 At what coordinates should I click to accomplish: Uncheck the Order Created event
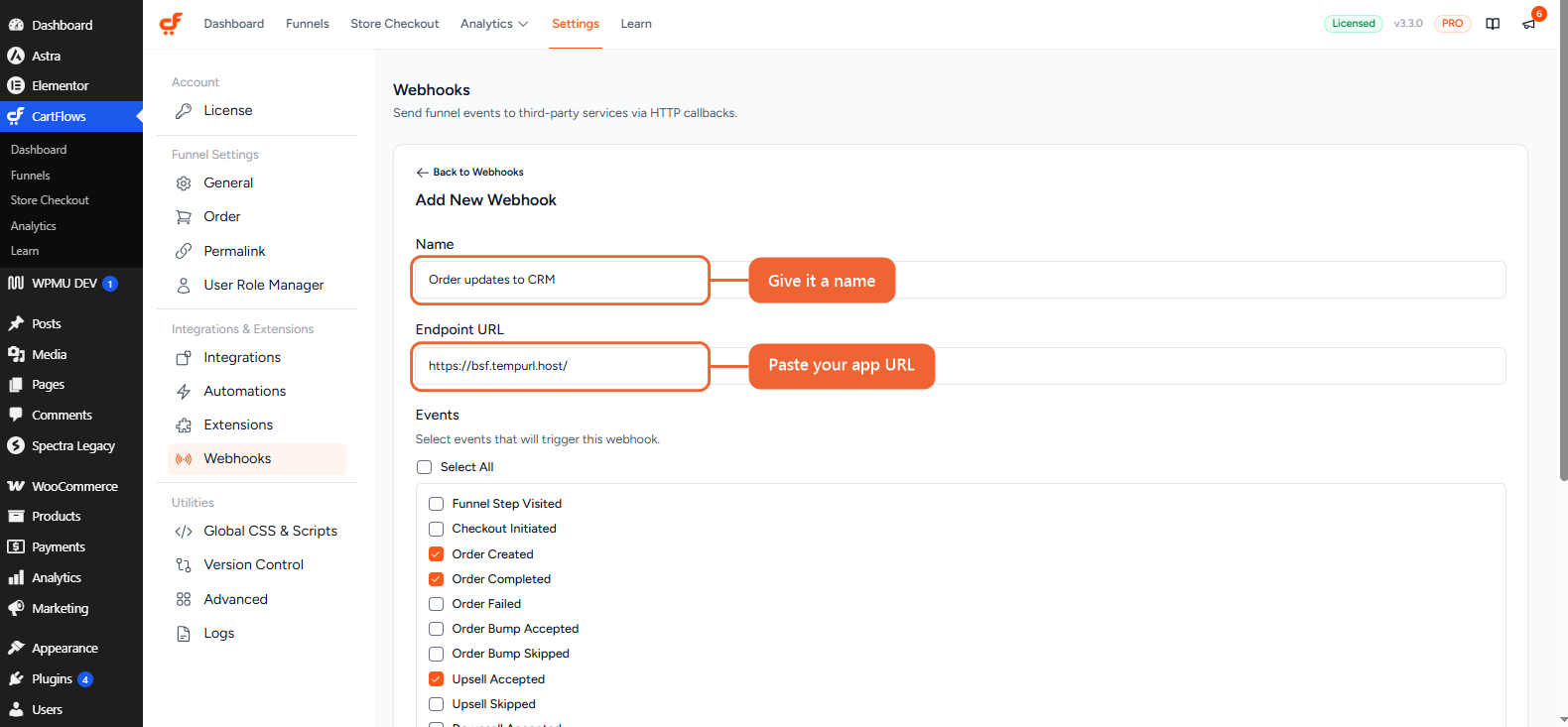click(436, 554)
